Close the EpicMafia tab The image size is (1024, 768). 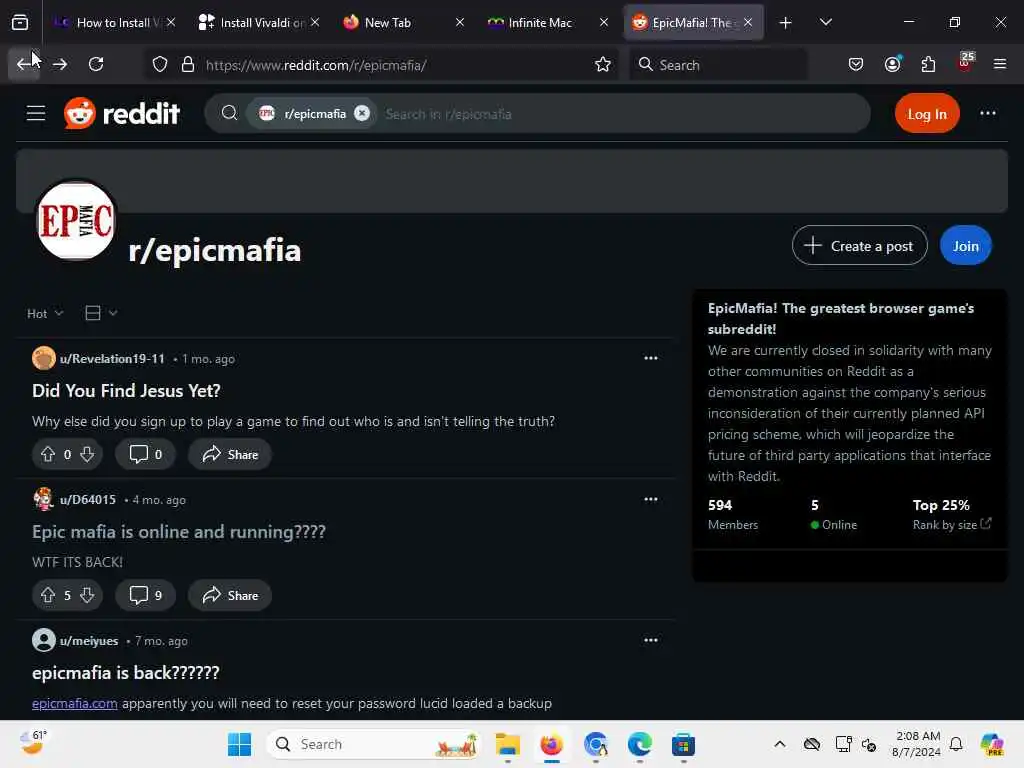point(748,22)
